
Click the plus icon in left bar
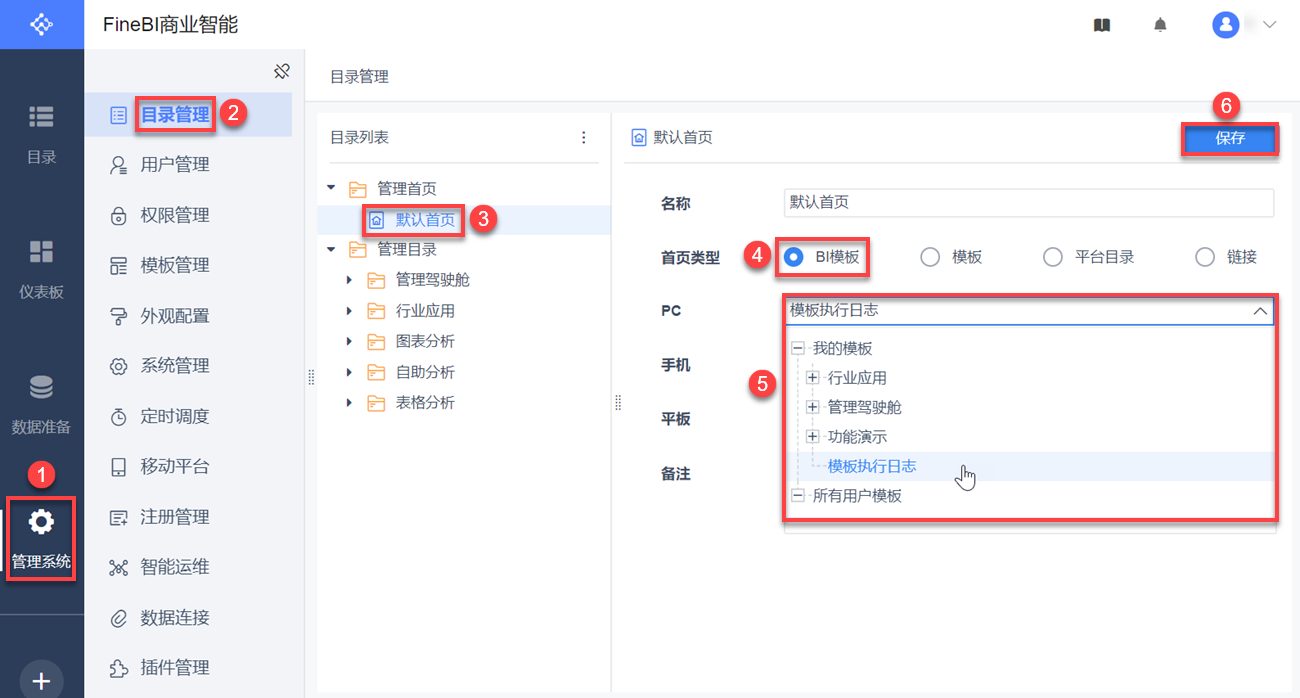41,681
